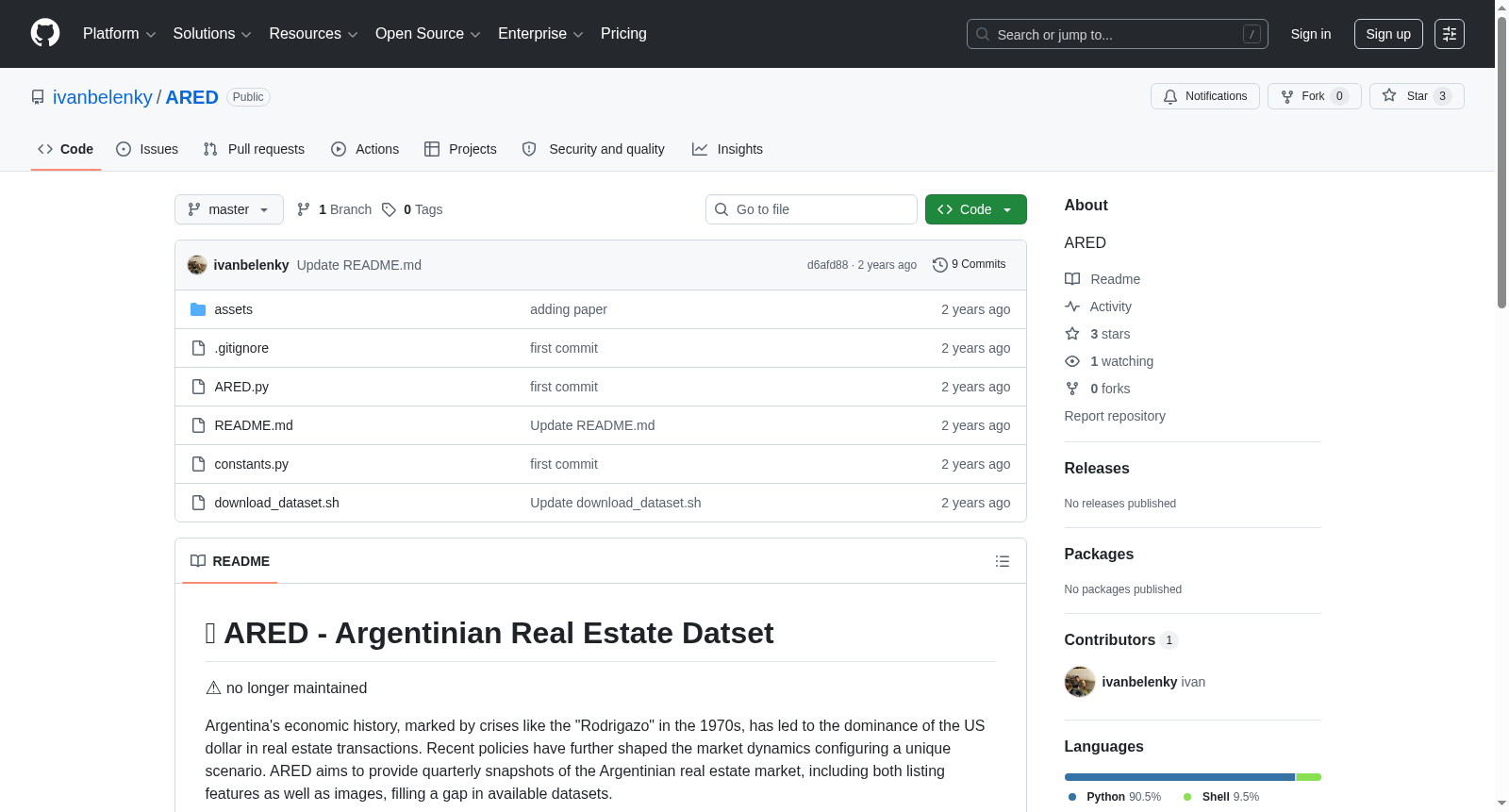This screenshot has height=812, width=1509.
Task: Select the README tab in the file viewer
Action: click(x=230, y=561)
